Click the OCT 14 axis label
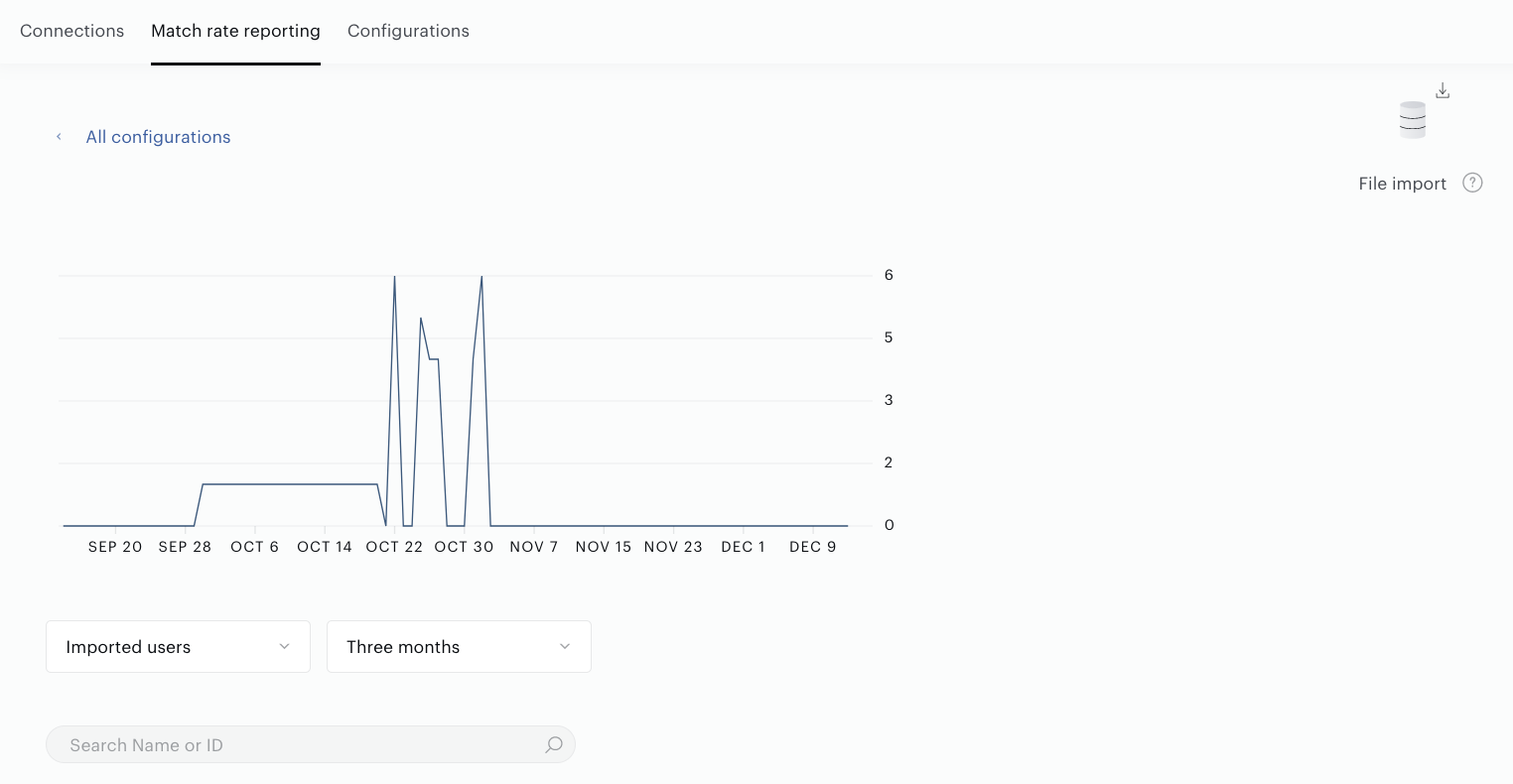This screenshot has height=784, width=1513. [325, 547]
